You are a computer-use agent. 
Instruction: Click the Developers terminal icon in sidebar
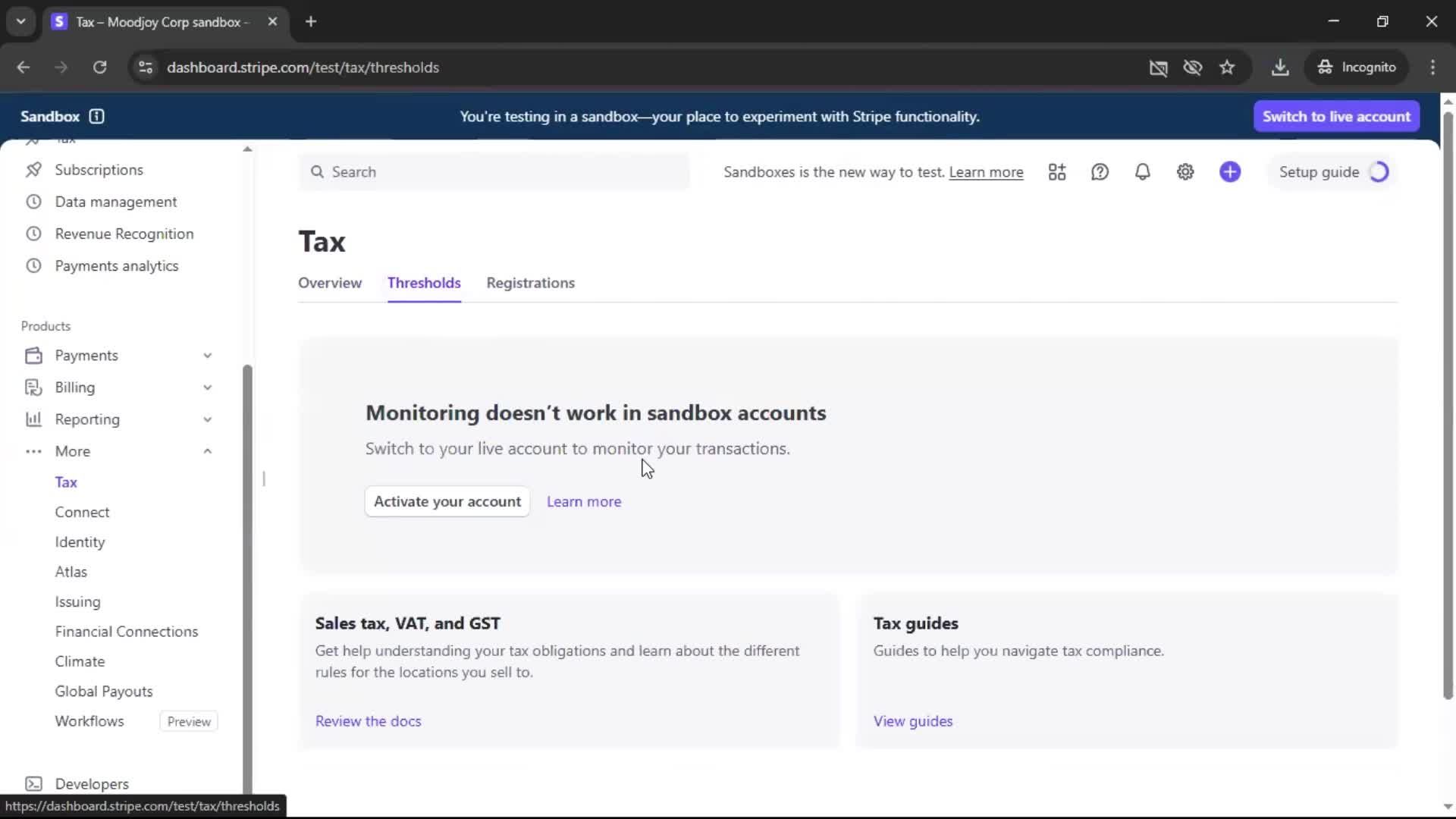click(33, 783)
